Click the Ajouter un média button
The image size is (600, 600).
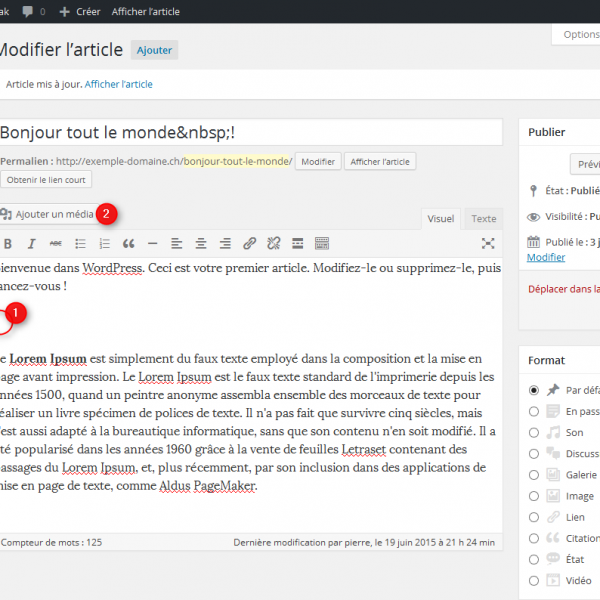[x=48, y=214]
